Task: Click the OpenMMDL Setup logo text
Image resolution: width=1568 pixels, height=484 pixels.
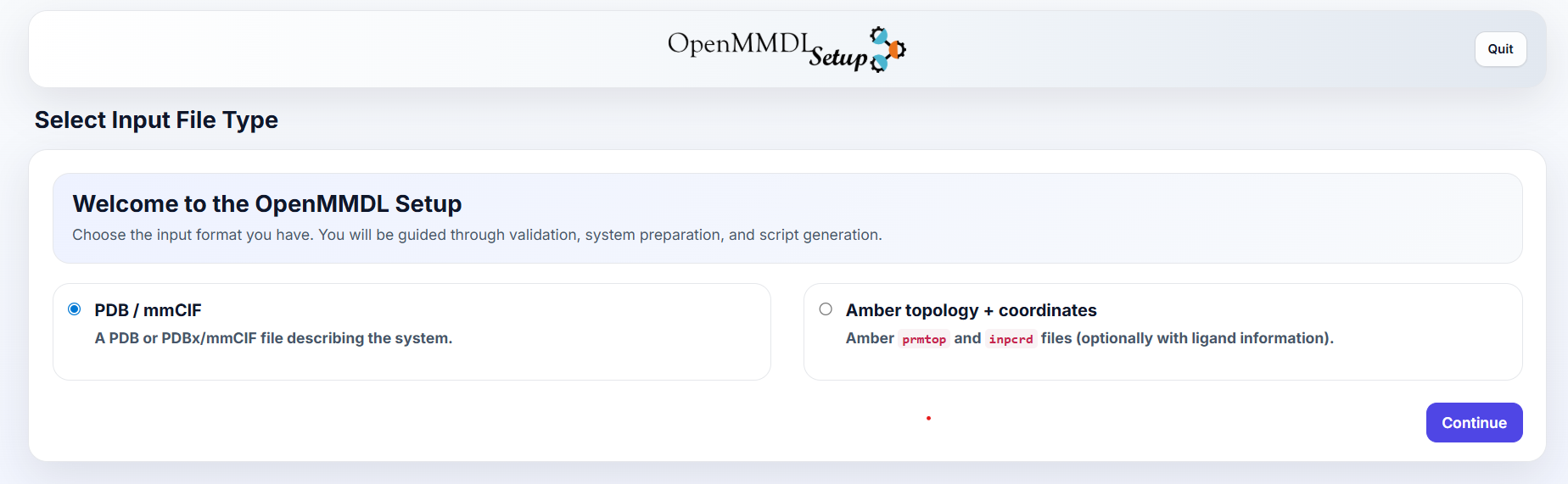Action: click(767, 49)
